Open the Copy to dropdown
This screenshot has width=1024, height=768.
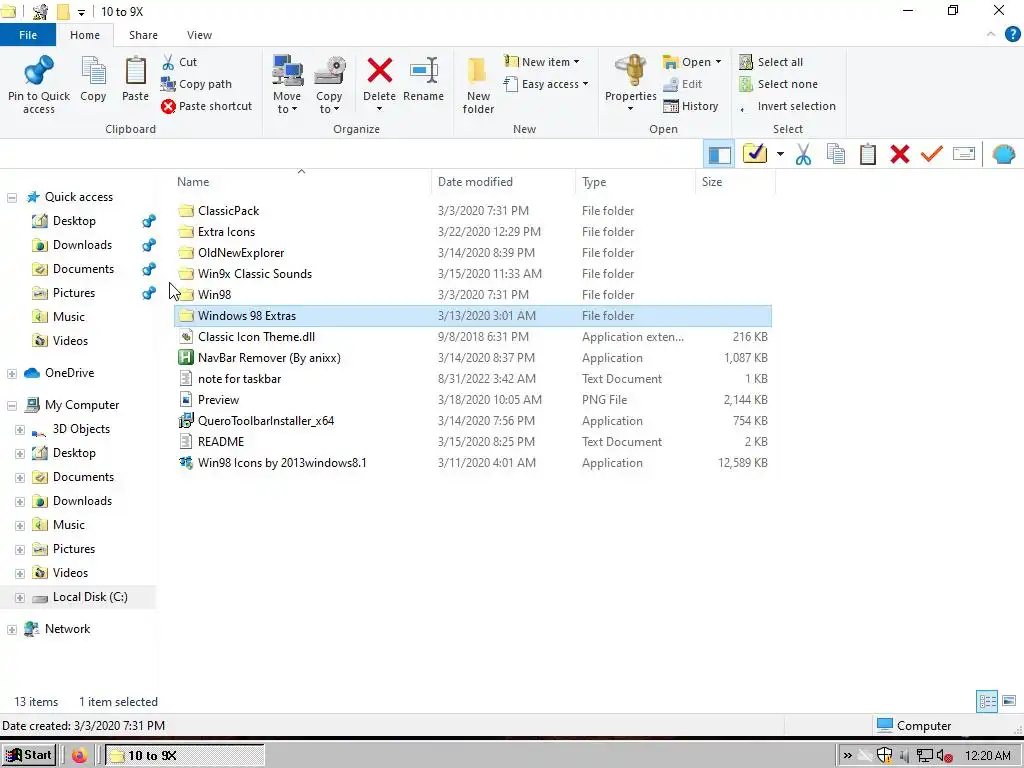pyautogui.click(x=328, y=85)
